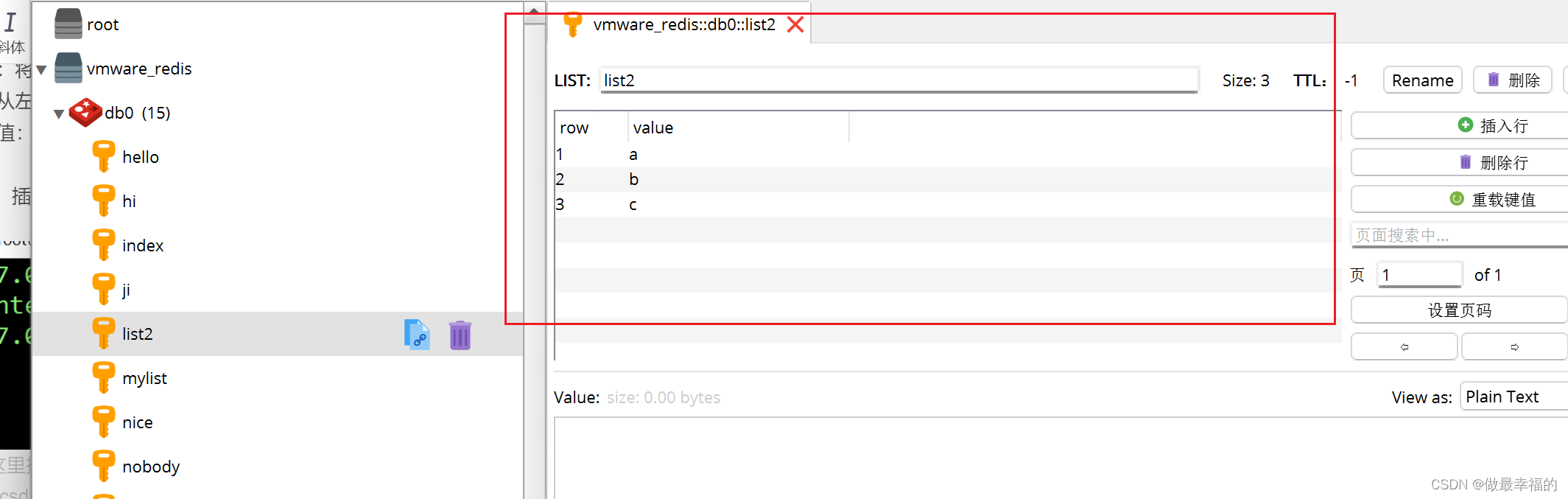Close the vmware_redis::db0::list2 tab
Image resolution: width=1568 pixels, height=499 pixels.
(x=795, y=24)
